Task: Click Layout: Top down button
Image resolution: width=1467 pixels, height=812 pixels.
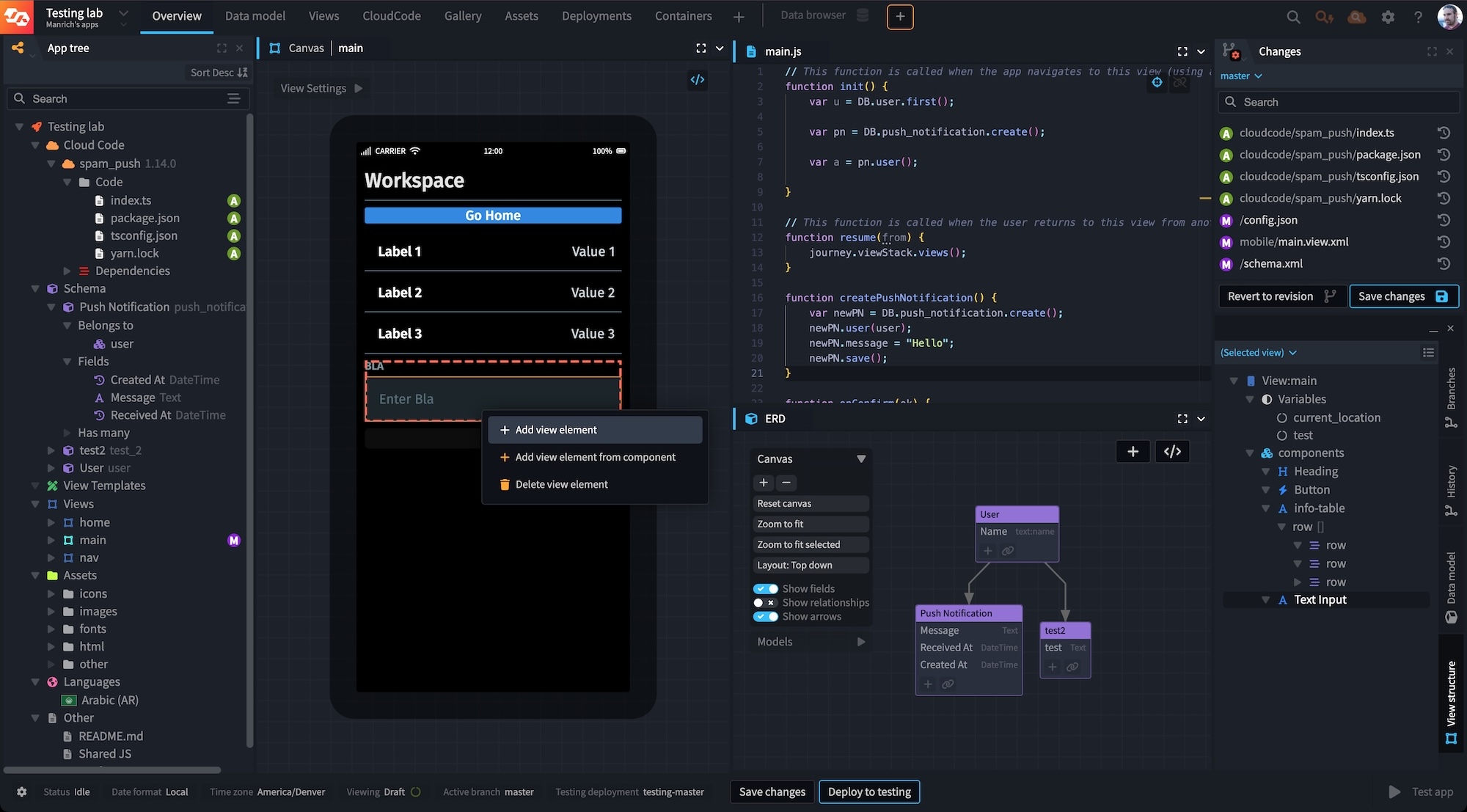Action: 811,565
